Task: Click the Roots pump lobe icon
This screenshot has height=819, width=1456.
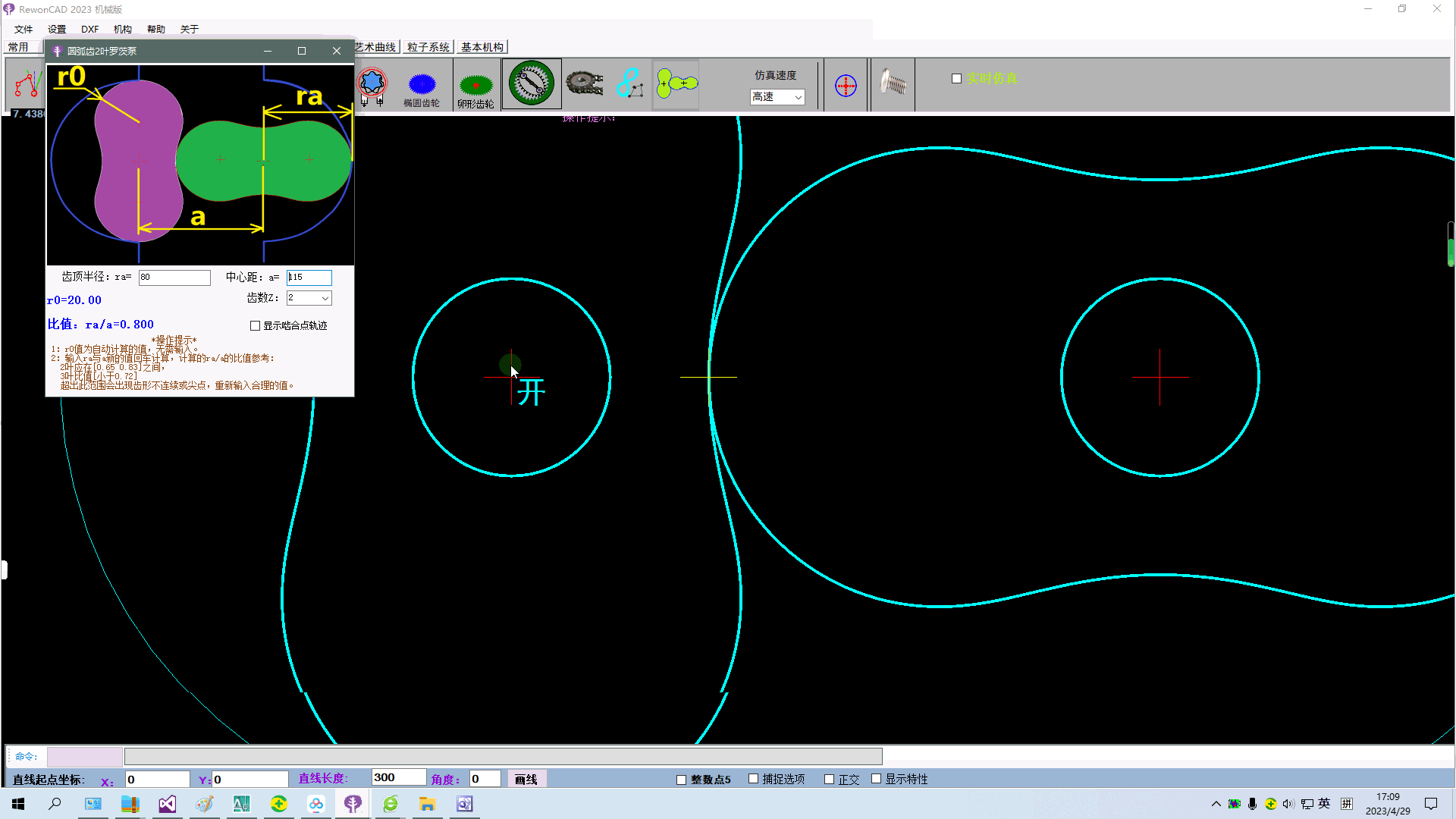Action: click(x=676, y=83)
